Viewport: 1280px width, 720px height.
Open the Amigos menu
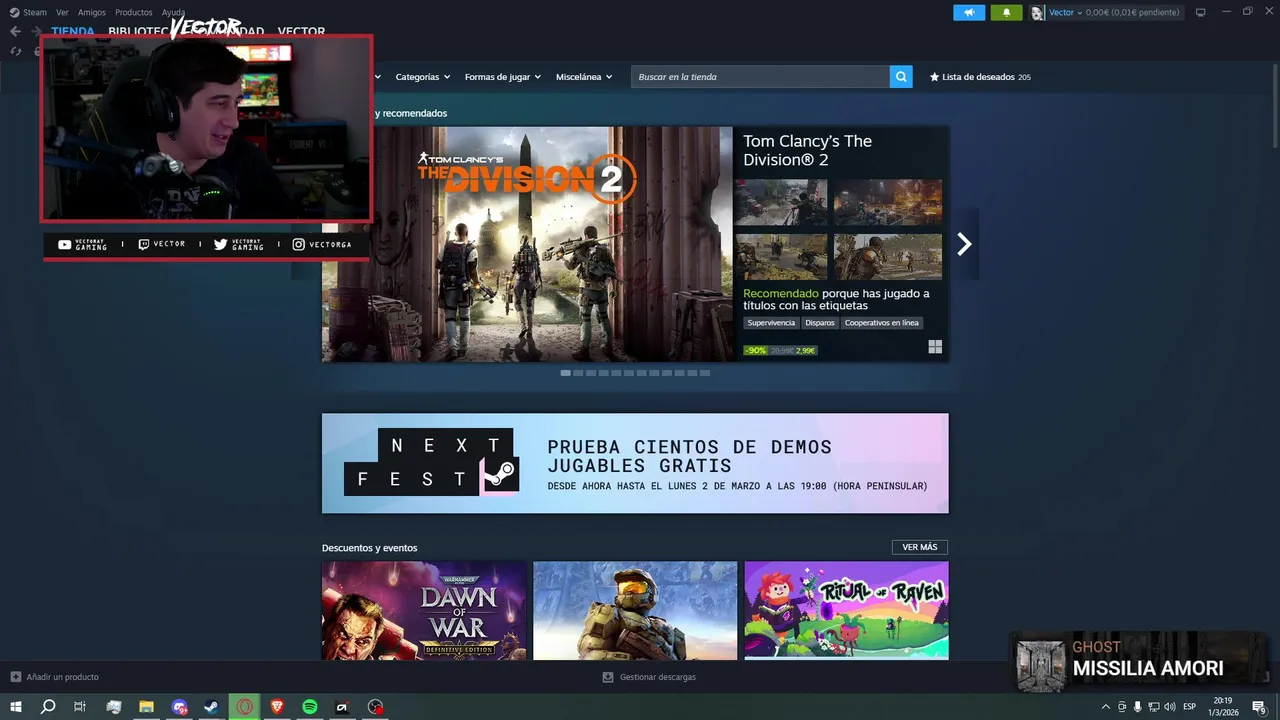(92, 12)
